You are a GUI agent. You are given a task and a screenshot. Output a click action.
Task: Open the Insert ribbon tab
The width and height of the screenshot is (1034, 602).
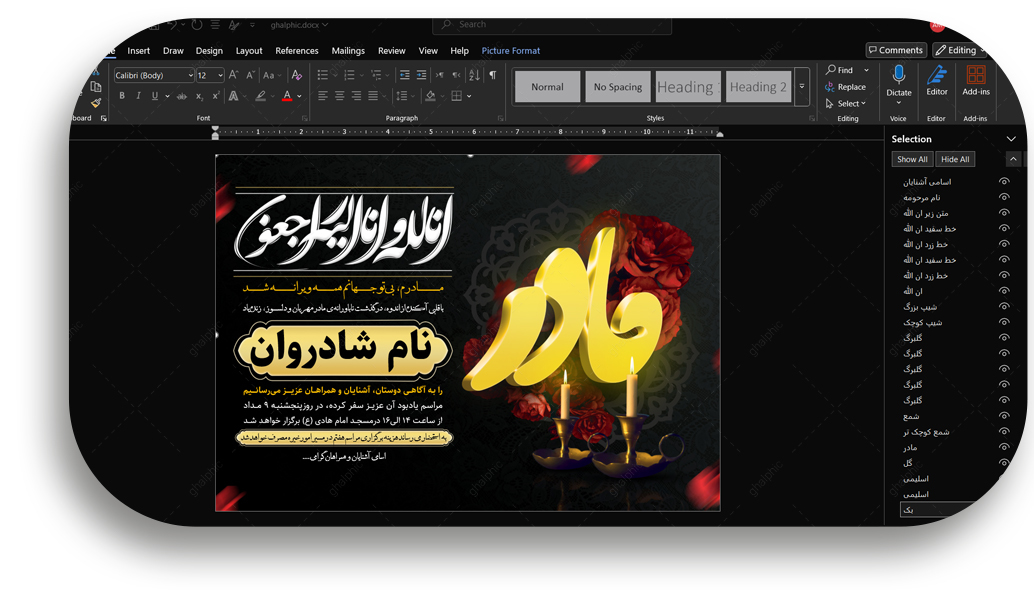click(x=139, y=51)
